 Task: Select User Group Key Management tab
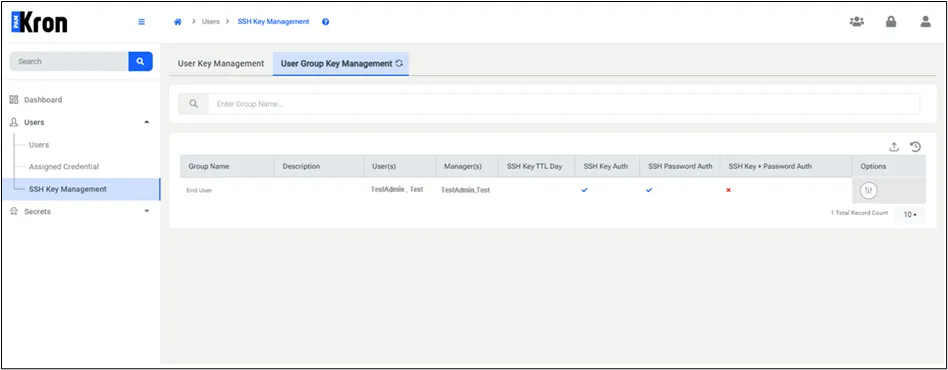[x=341, y=63]
